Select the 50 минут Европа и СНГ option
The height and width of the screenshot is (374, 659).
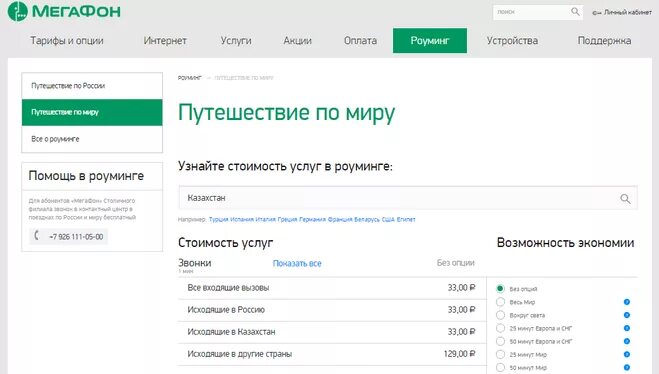tap(500, 341)
